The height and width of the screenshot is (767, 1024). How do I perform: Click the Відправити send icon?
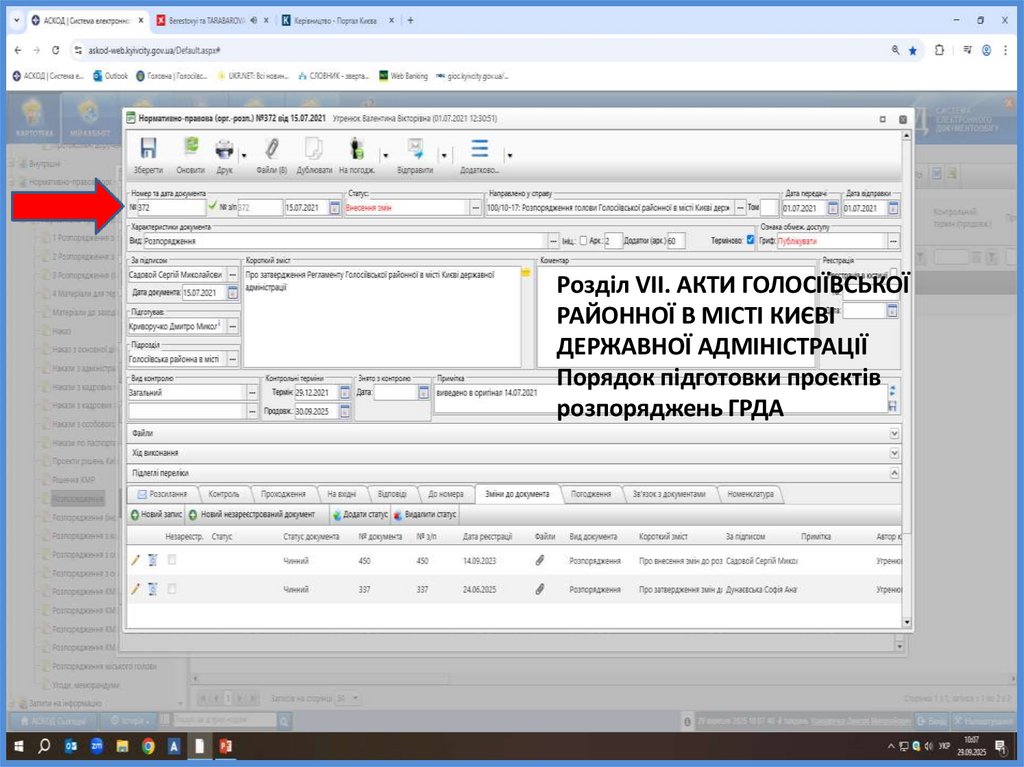click(414, 151)
